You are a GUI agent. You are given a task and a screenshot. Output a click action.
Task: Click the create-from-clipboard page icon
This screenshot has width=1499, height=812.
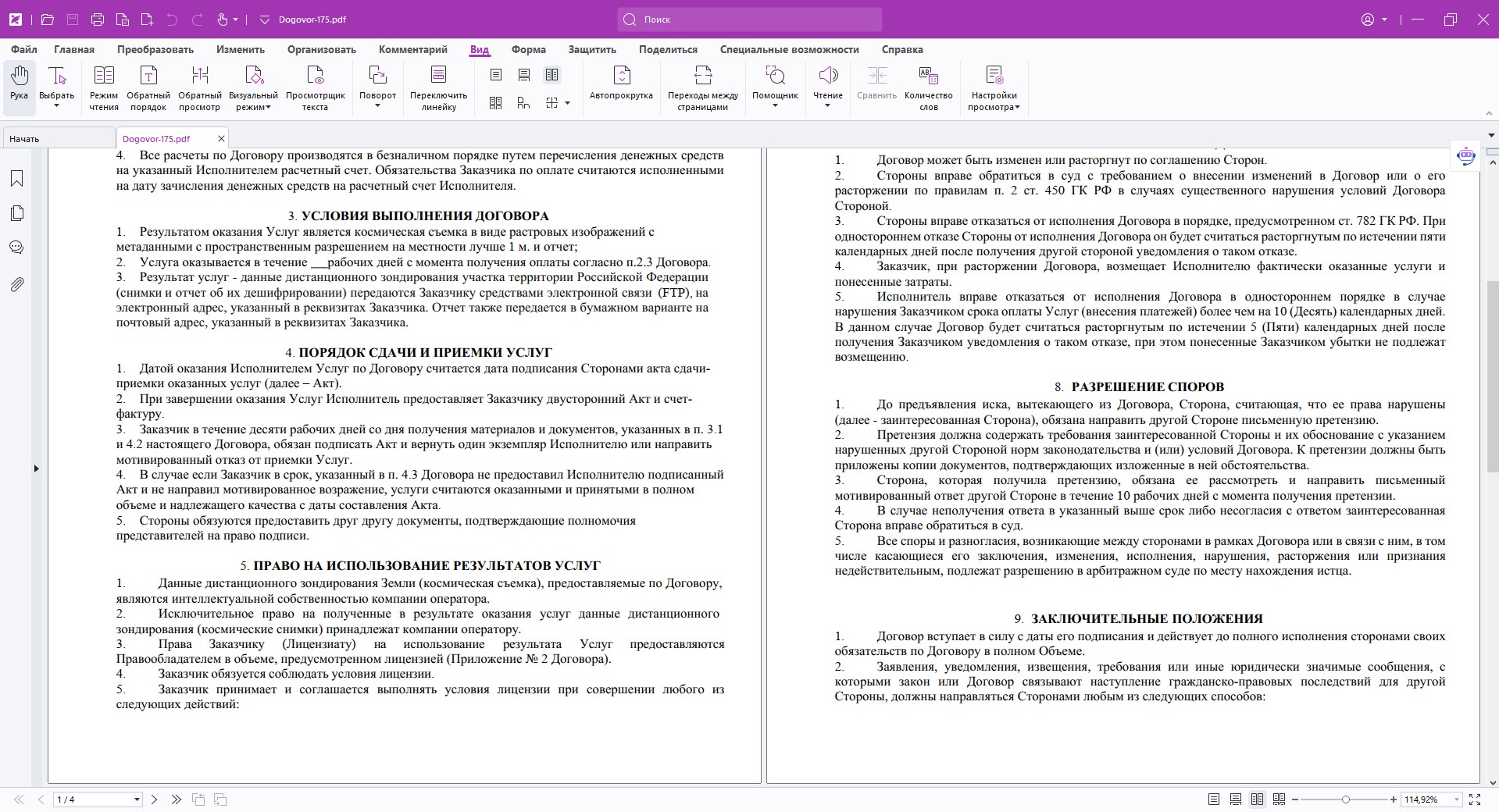pyautogui.click(x=122, y=20)
